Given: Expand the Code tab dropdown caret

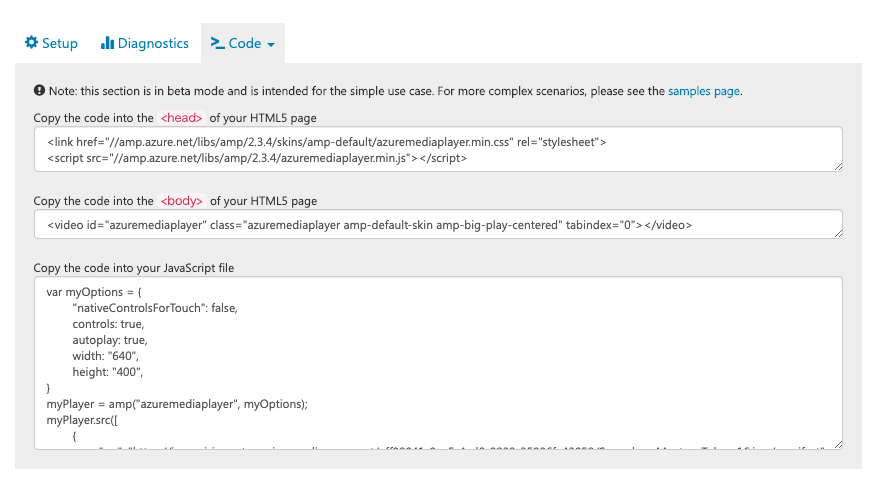Looking at the screenshot, I should coord(271,45).
